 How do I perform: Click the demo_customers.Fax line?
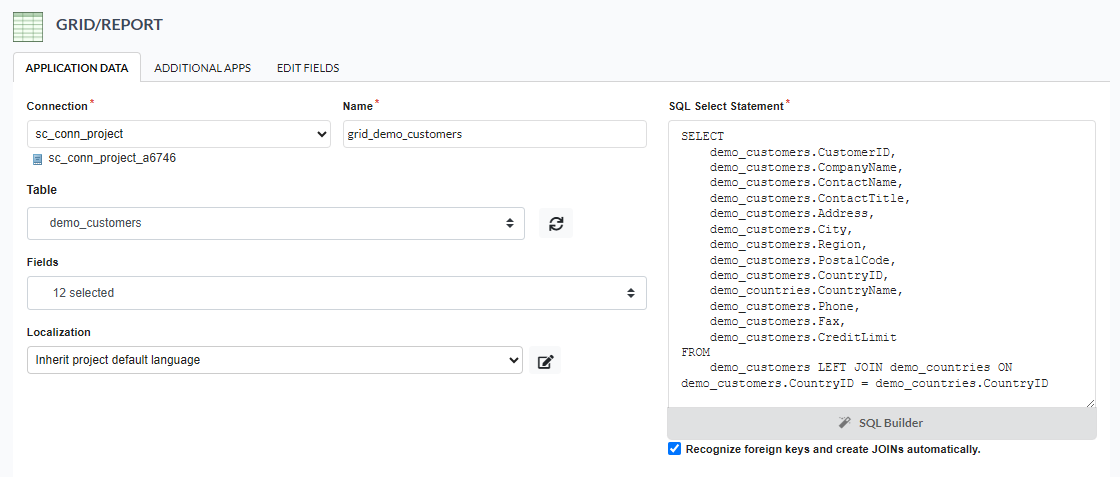coord(778,321)
